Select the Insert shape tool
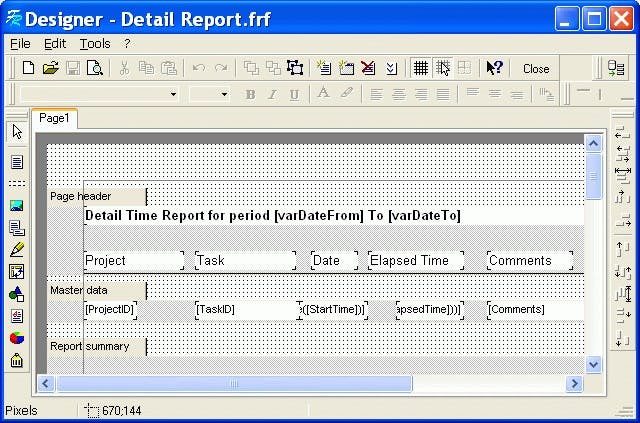 click(17, 294)
